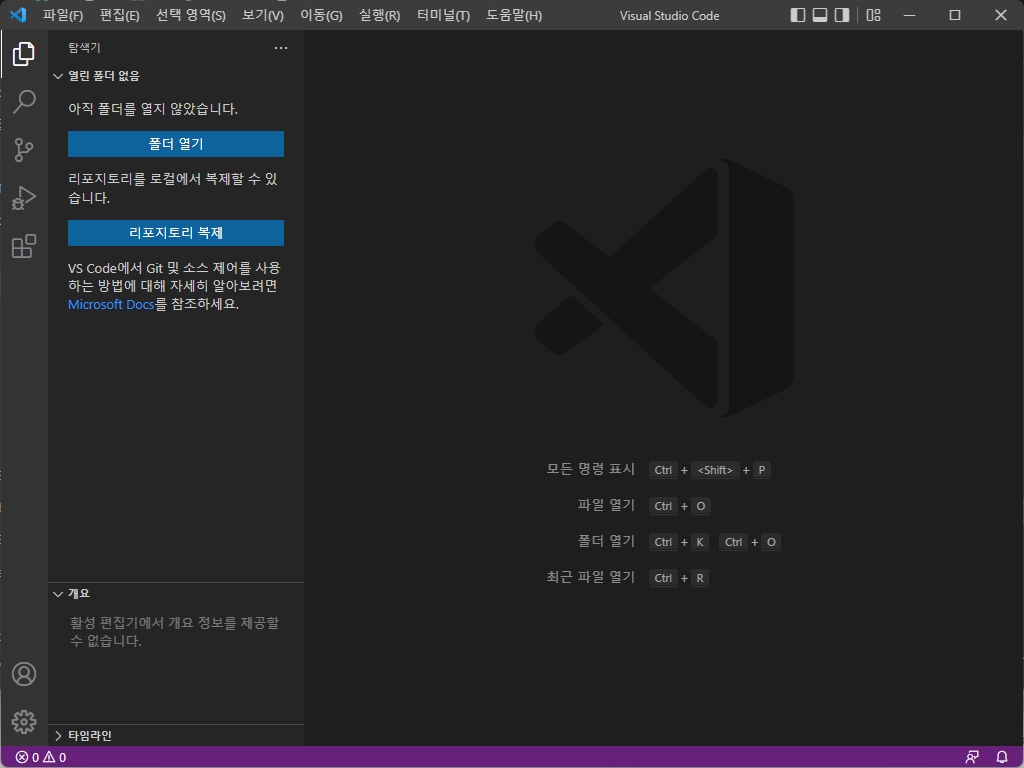Click the 아직 폴더를 열지 않았습니다 message
1024x768 pixels.
(153, 108)
